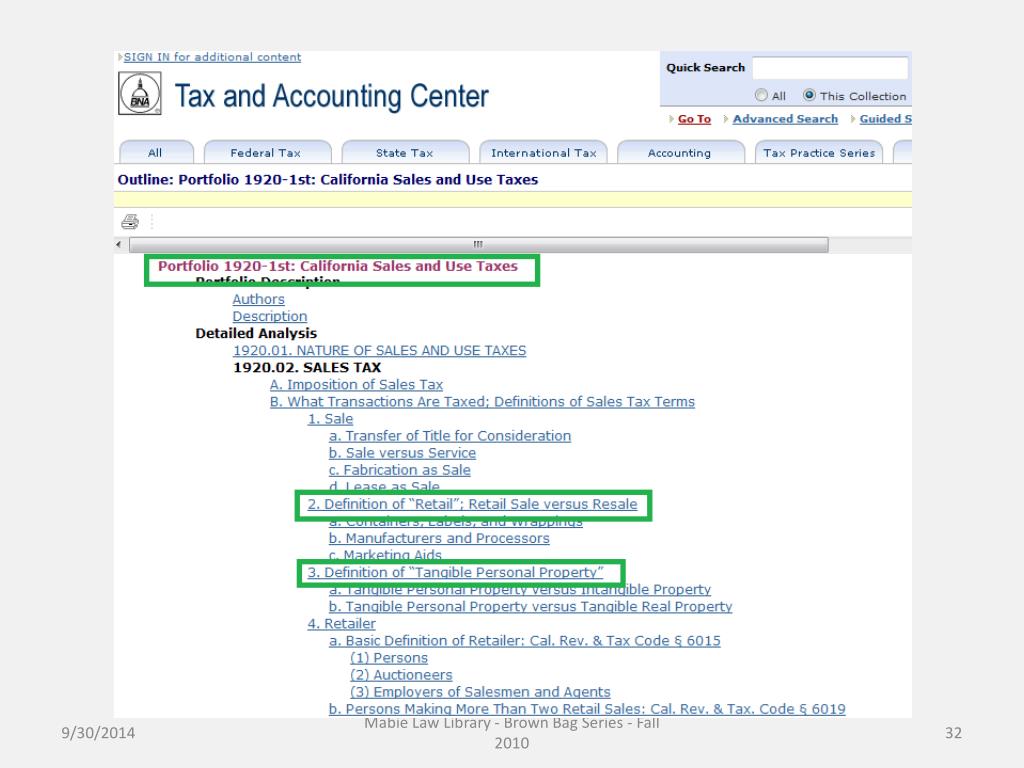Open b. Manufacturers and Processors link

tap(439, 538)
